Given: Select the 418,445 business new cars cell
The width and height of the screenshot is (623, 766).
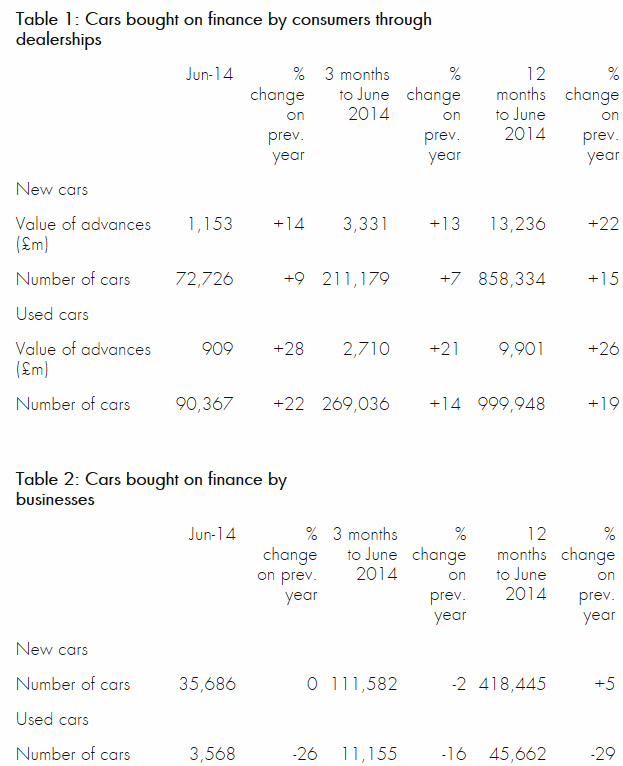Looking at the screenshot, I should click(x=510, y=684).
